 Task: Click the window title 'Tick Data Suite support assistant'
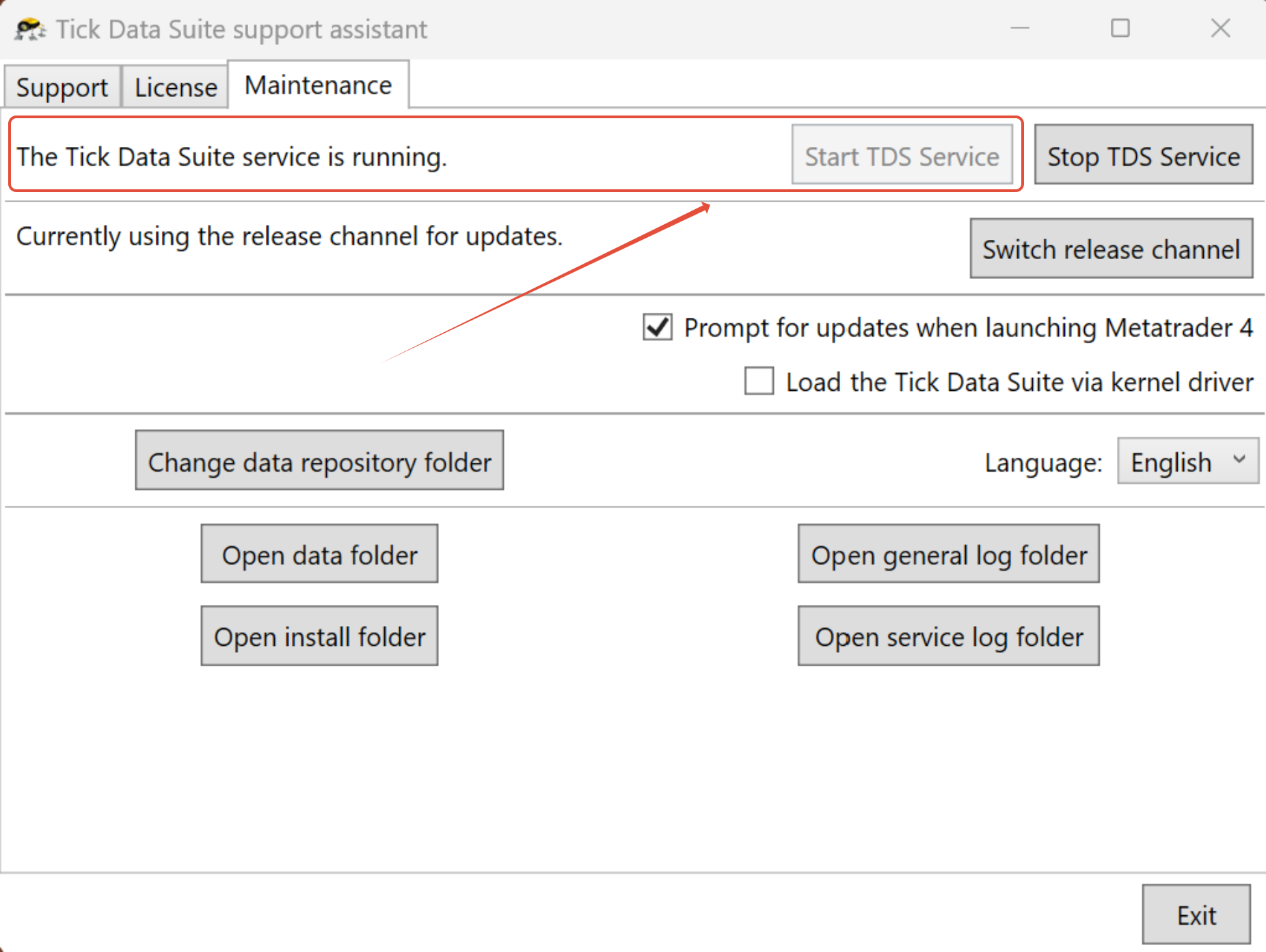pyautogui.click(x=241, y=29)
